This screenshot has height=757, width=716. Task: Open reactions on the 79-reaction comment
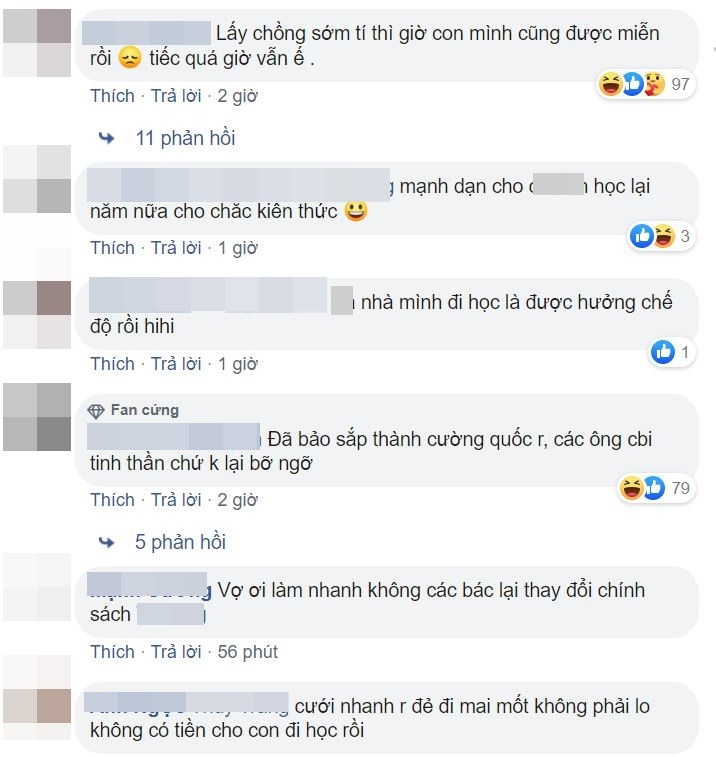(656, 488)
